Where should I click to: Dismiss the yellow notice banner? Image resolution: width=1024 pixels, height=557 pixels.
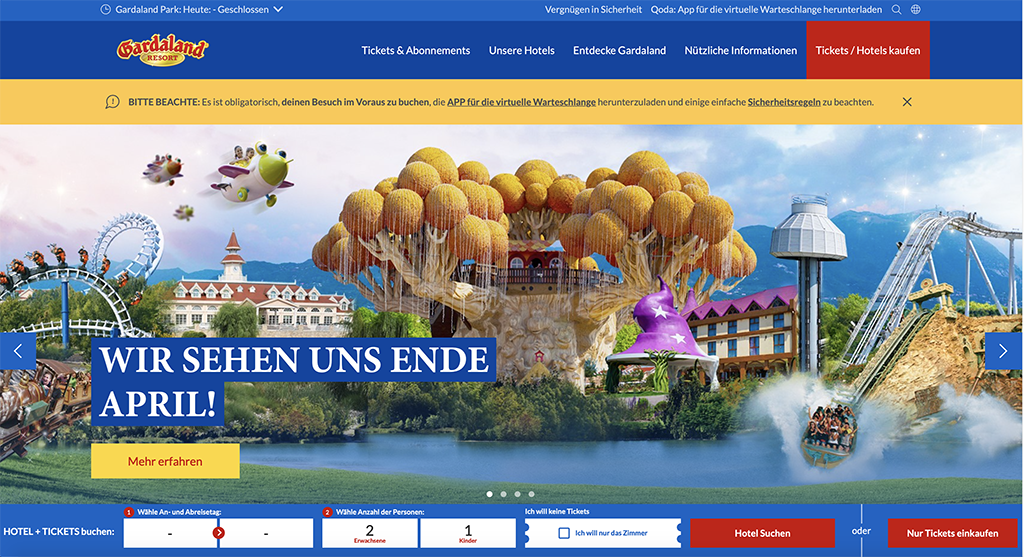907,102
